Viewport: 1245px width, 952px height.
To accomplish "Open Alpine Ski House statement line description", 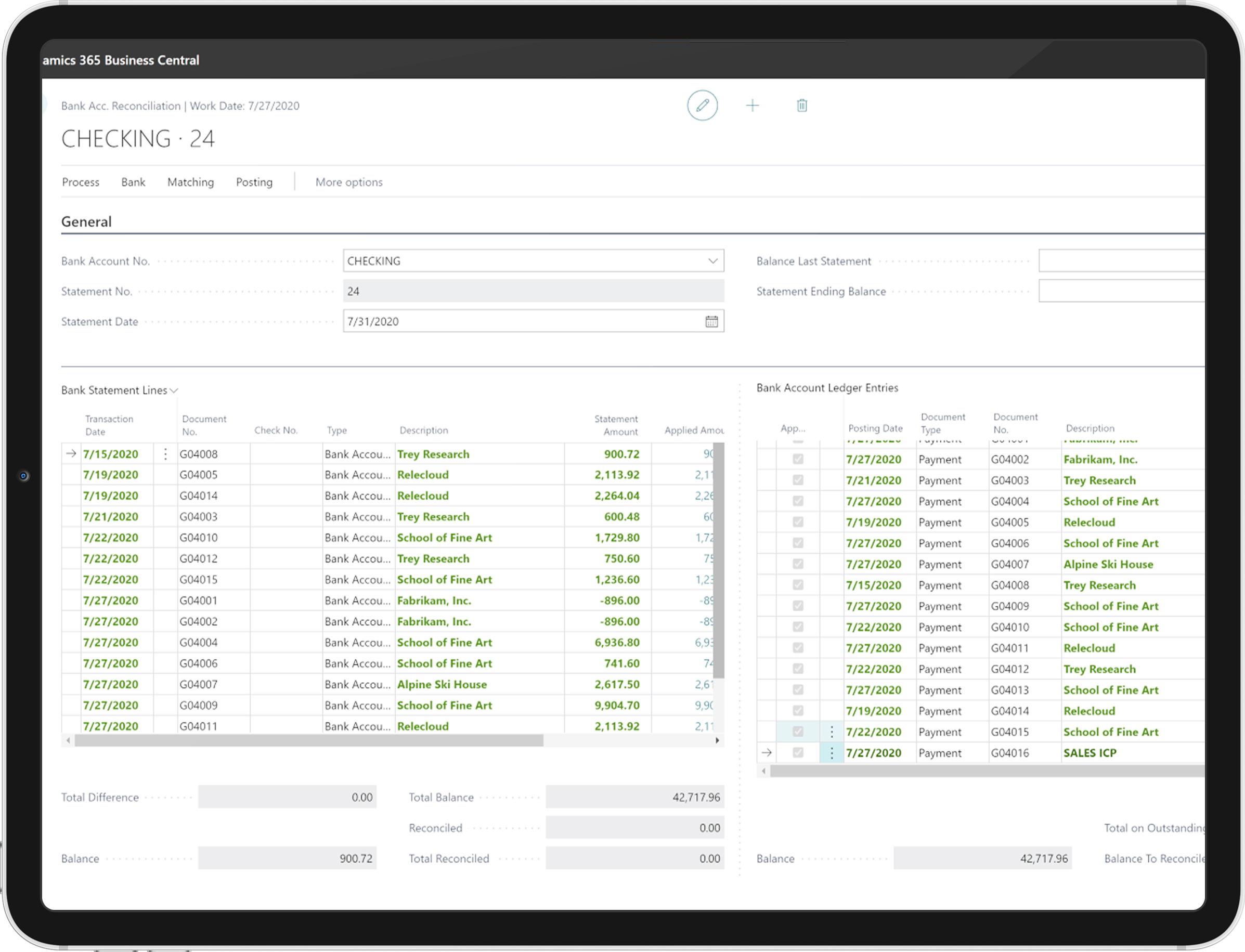I will click(x=442, y=684).
